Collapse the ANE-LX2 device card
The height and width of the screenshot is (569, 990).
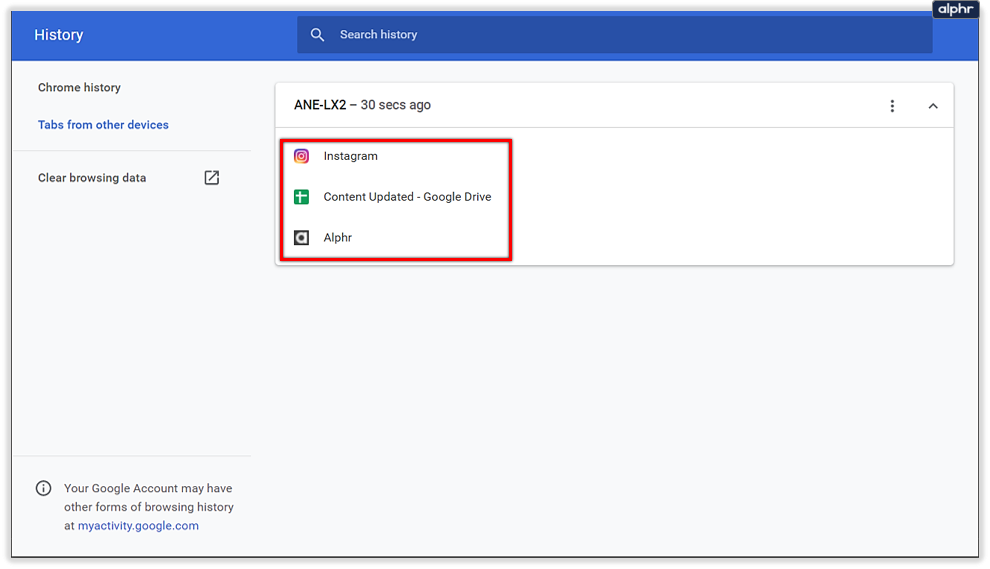click(933, 106)
